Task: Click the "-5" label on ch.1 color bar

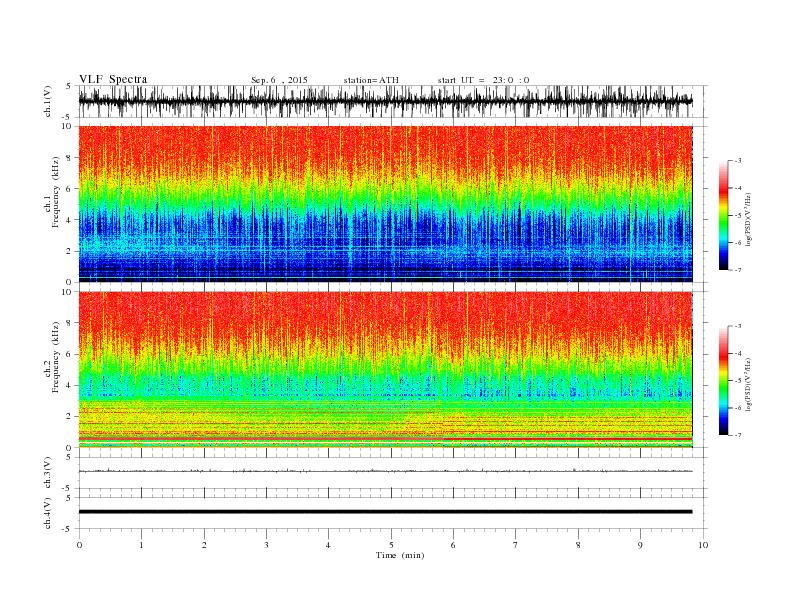Action: point(738,216)
